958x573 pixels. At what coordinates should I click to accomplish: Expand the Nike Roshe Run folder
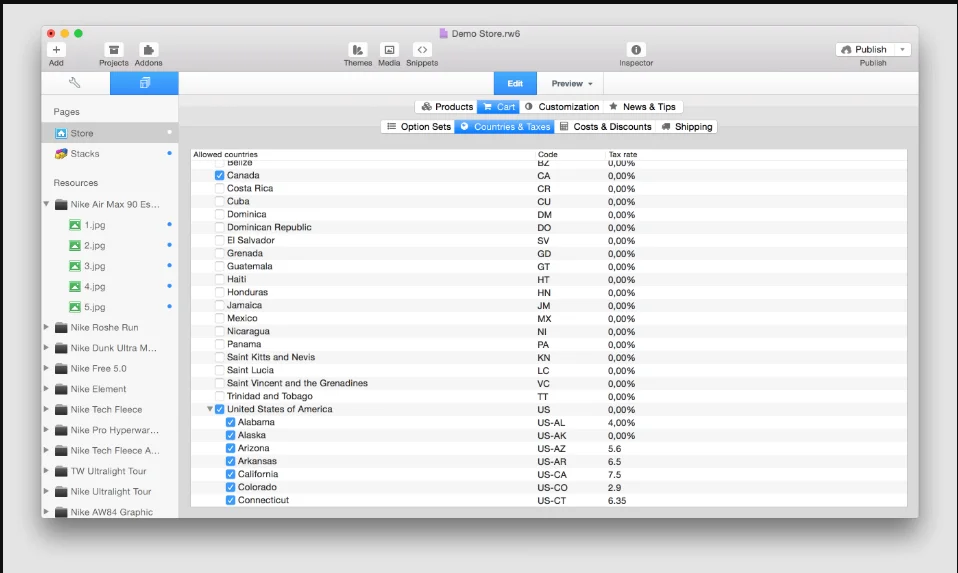[46, 327]
